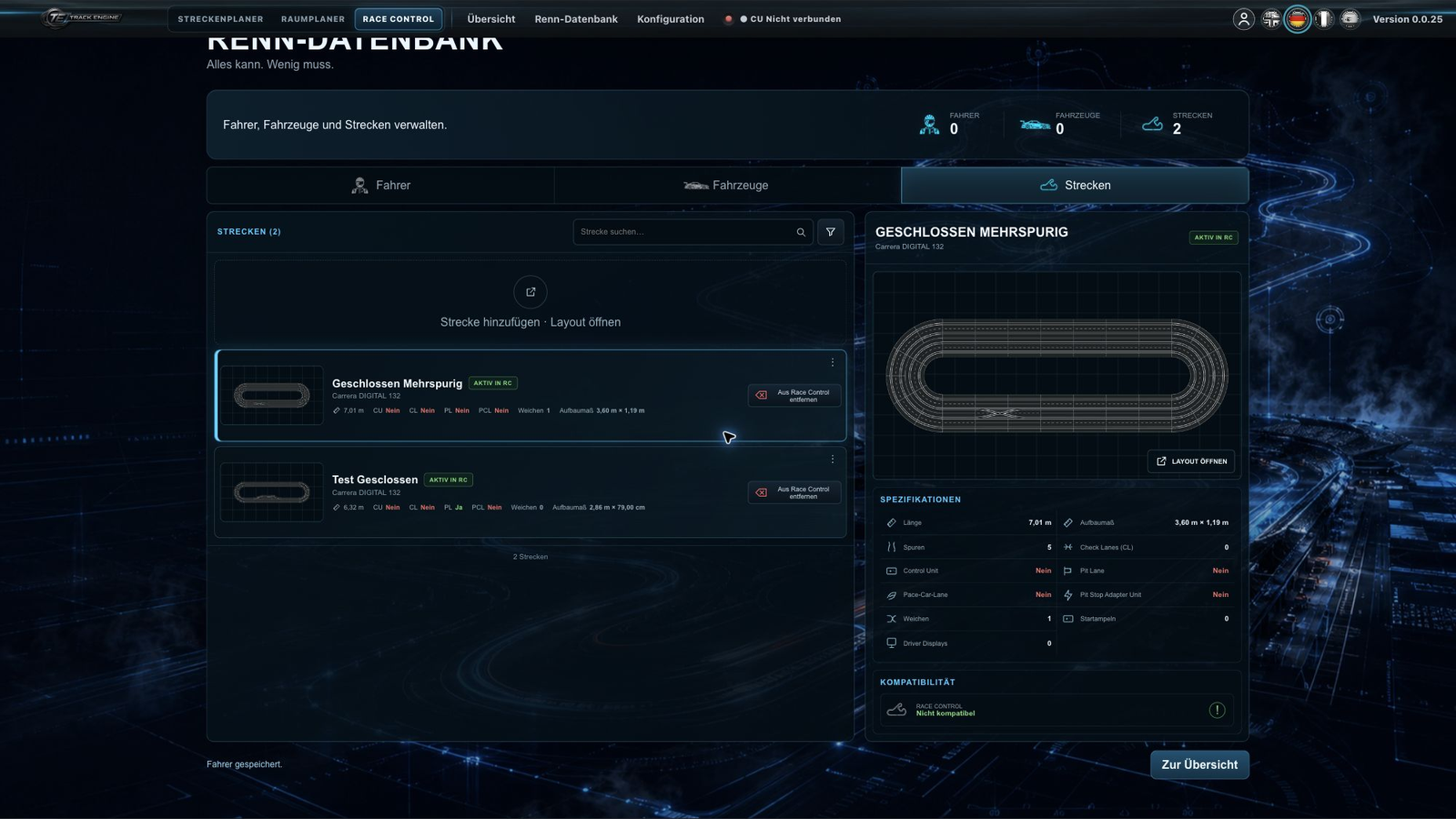Viewport: 1456px width, 819px height.
Task: Open Konfiguration menu item
Action: (x=671, y=19)
